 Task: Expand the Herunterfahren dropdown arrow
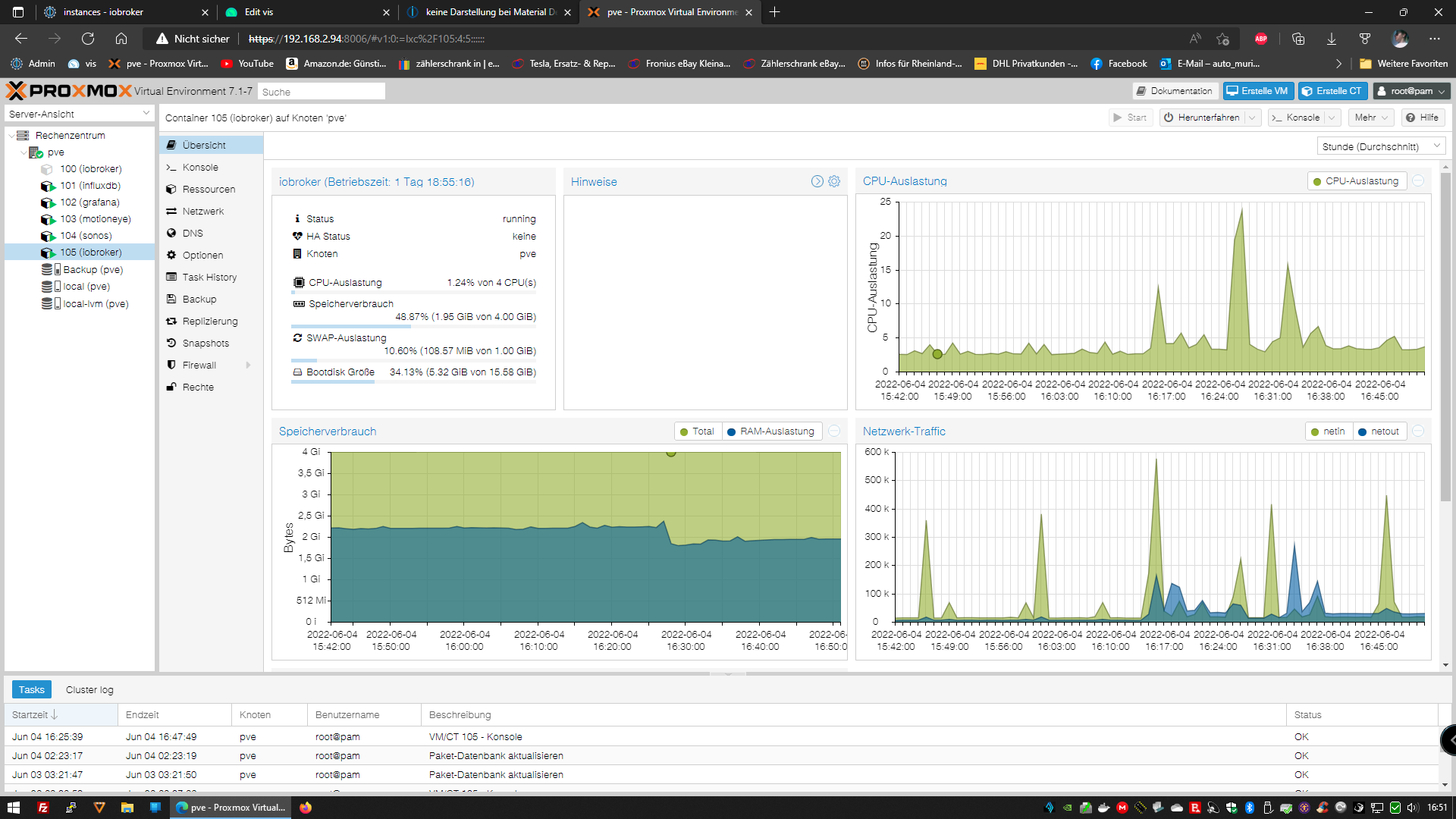1252,118
